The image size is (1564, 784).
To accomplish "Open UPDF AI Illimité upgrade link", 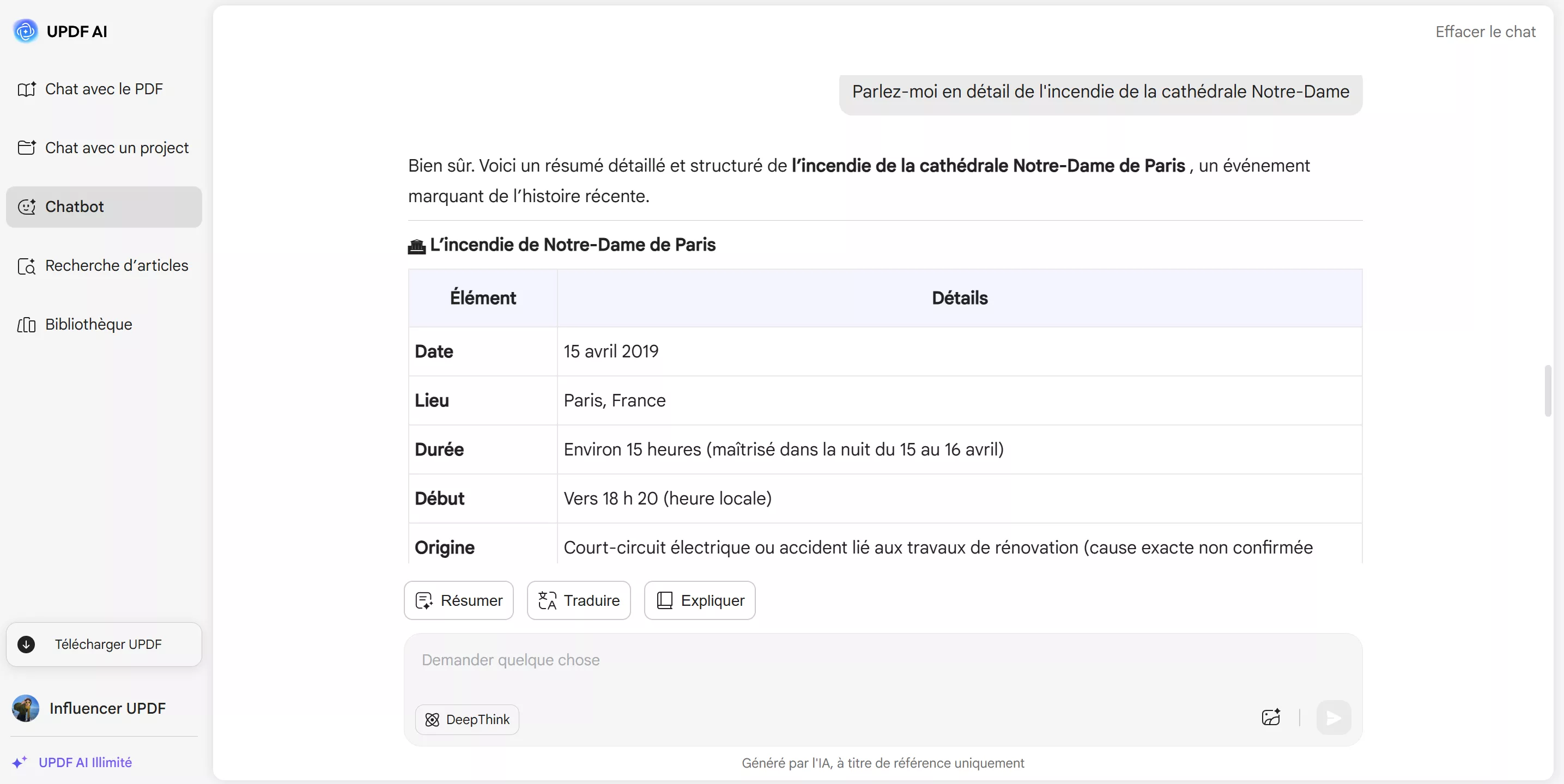I will tap(84, 763).
